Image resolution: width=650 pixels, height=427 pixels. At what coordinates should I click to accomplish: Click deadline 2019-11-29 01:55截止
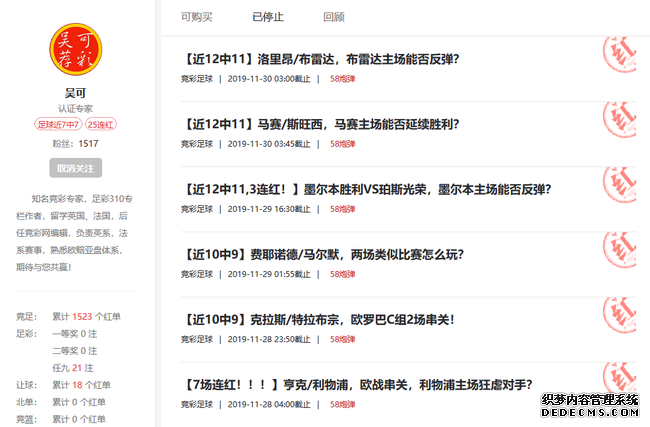click(x=269, y=274)
